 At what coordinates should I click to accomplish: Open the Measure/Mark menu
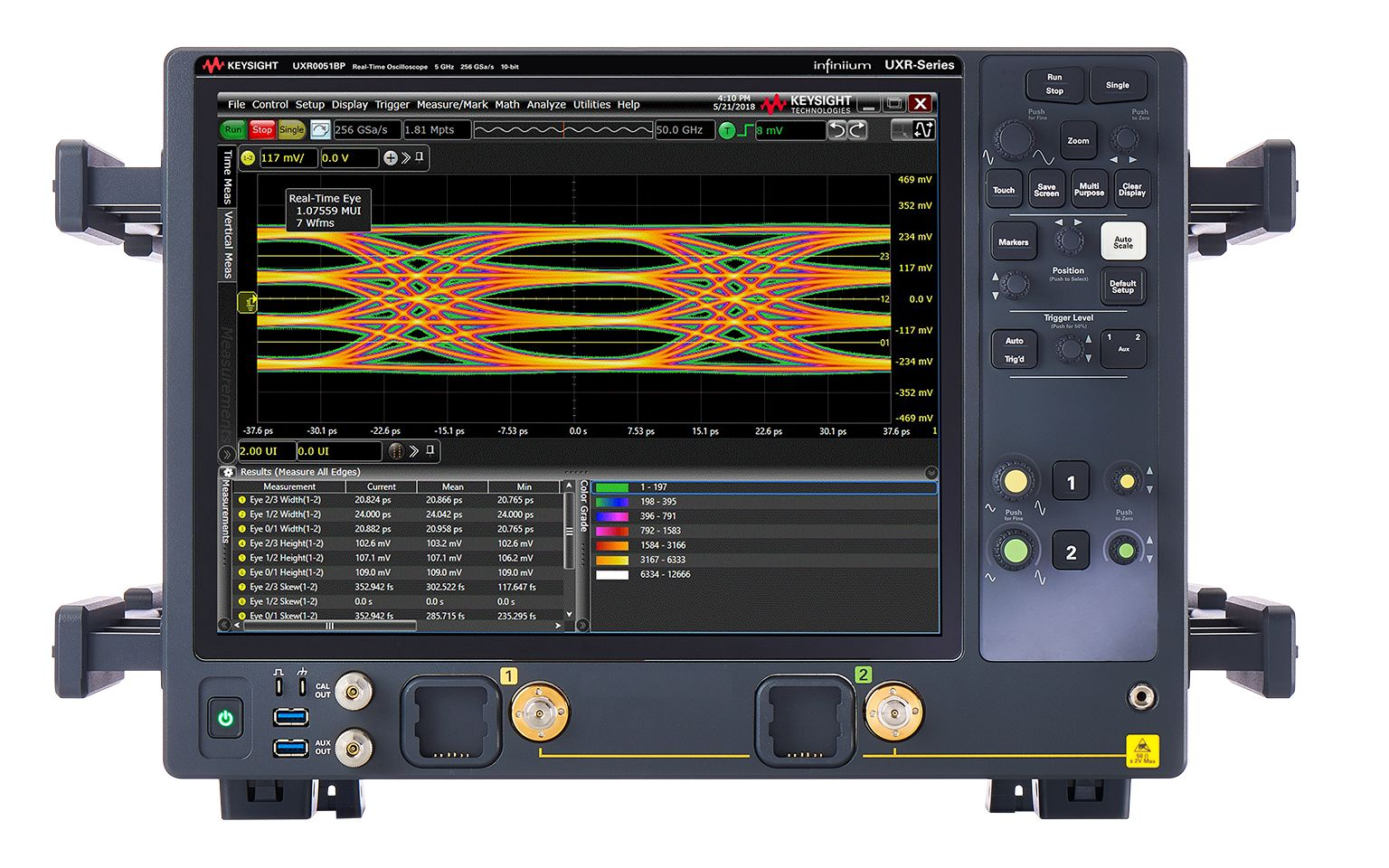coord(451,105)
